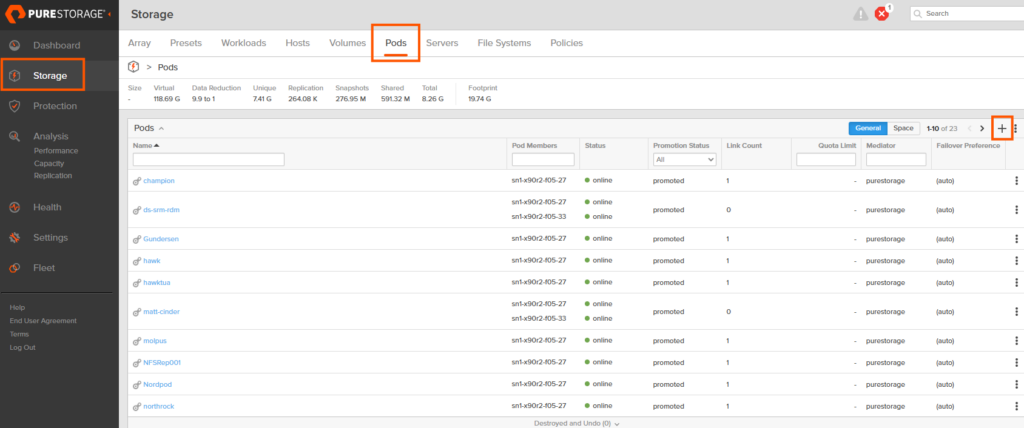Open Promotion Status filter dropdown
1024x428 pixels.
(684, 160)
